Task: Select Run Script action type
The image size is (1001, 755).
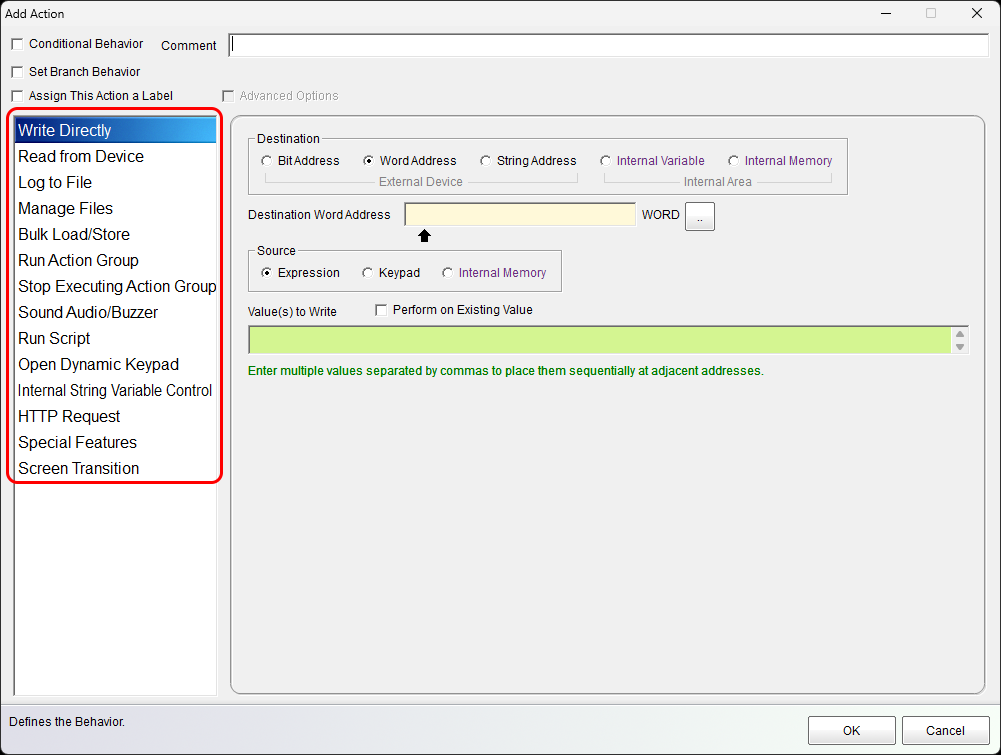Action: (54, 338)
